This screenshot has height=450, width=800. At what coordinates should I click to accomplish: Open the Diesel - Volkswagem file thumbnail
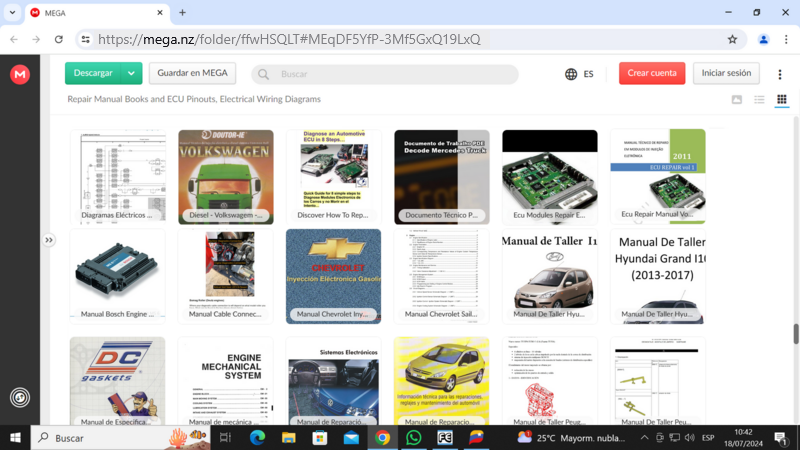tap(226, 177)
